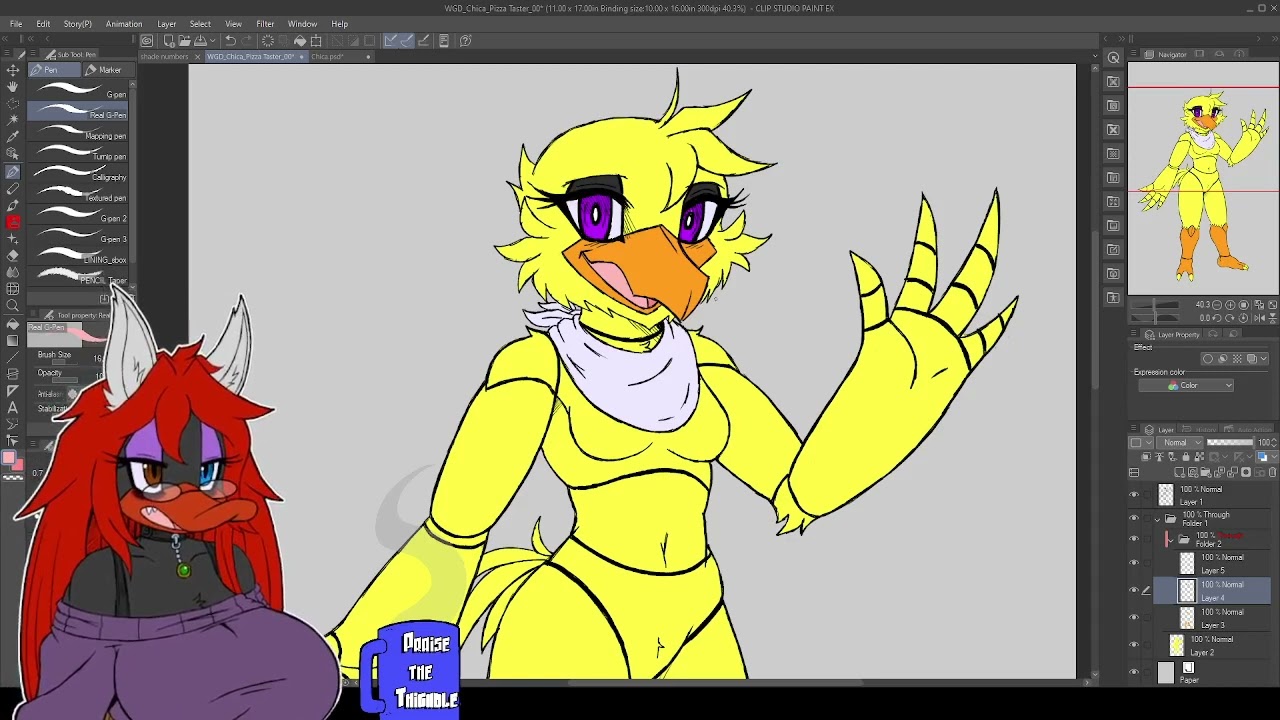Open the Edit menu

[43, 24]
